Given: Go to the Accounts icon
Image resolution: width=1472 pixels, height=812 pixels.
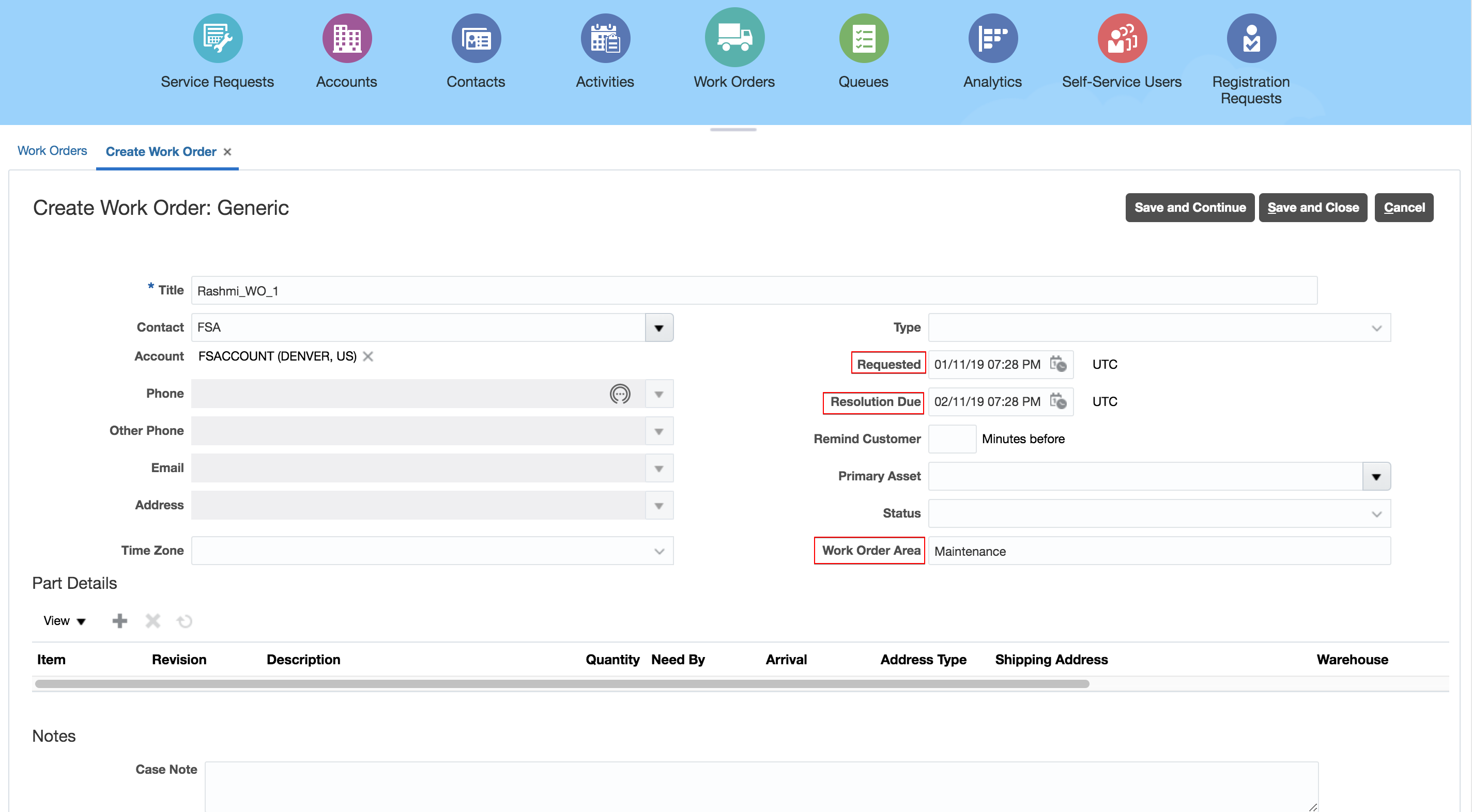Looking at the screenshot, I should [347, 38].
